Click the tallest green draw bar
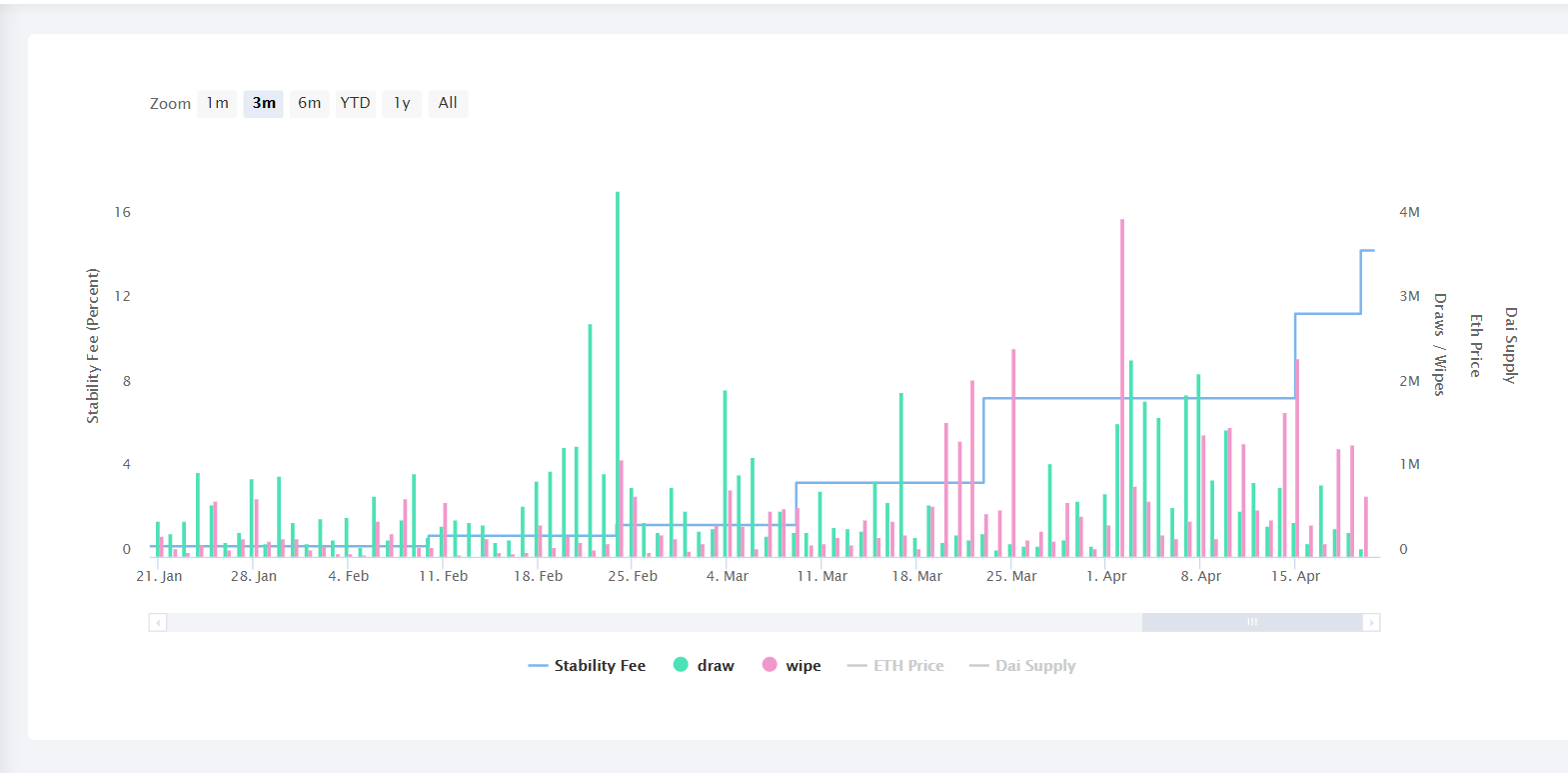The image size is (1568, 773). pyautogui.click(x=618, y=370)
